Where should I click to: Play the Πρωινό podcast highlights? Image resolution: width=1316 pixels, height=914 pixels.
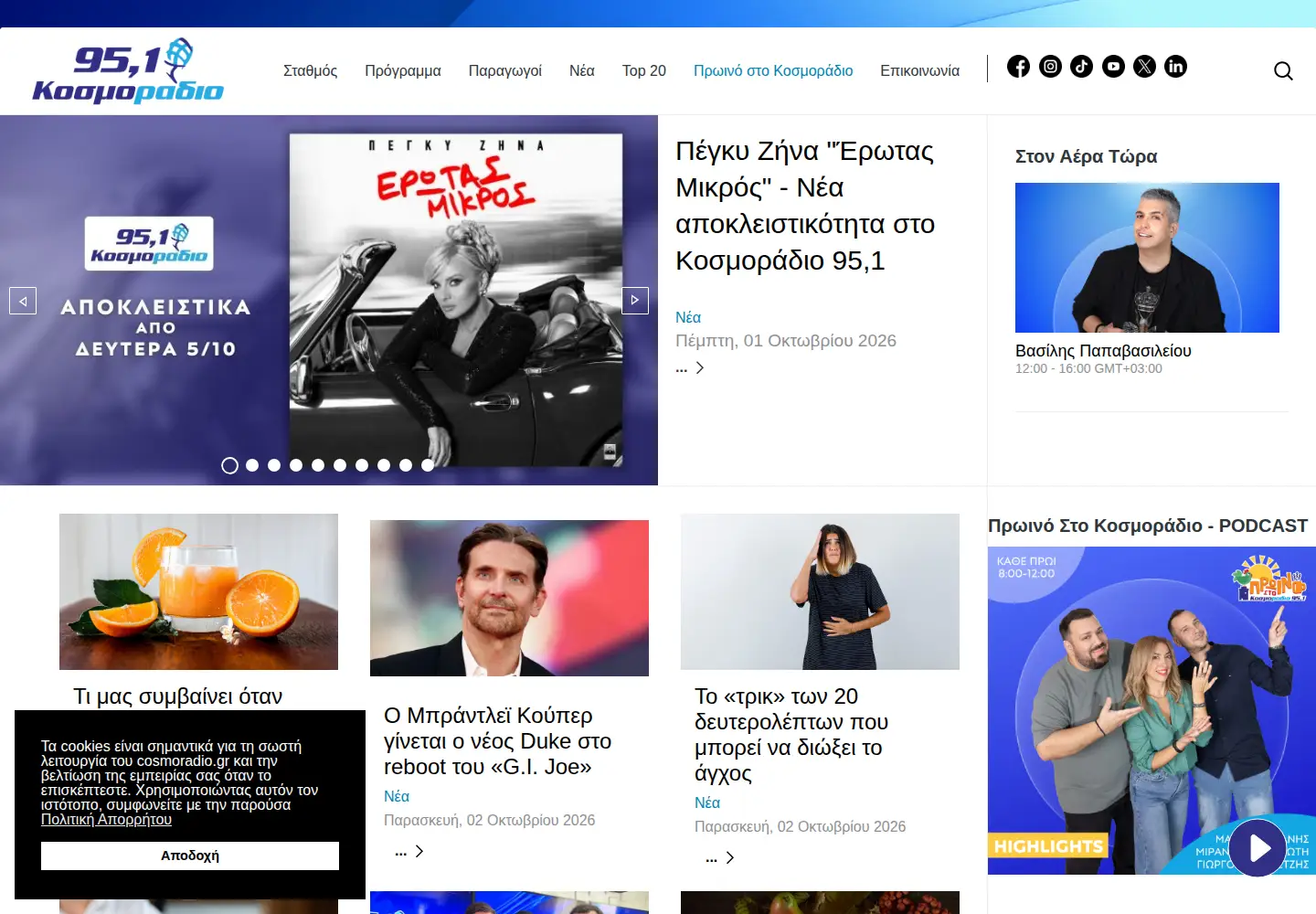pyautogui.click(x=1258, y=848)
